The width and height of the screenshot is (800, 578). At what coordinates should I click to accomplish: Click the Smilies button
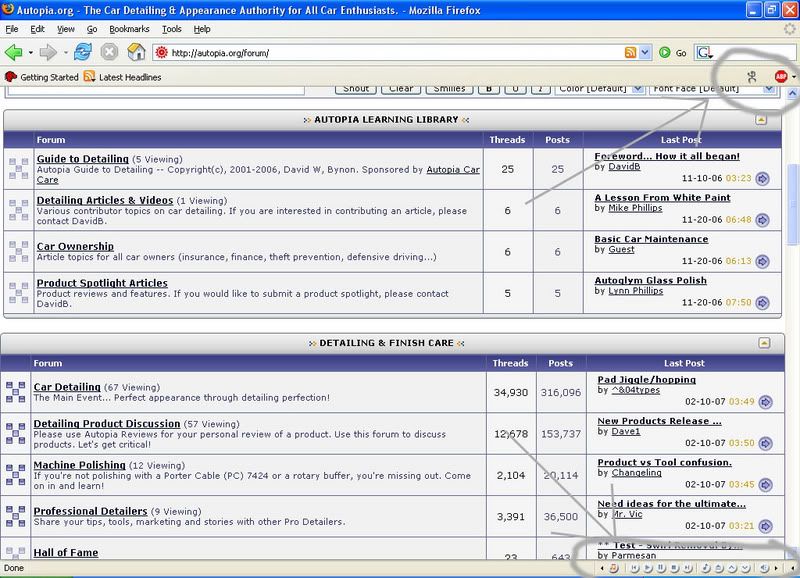[x=449, y=89]
